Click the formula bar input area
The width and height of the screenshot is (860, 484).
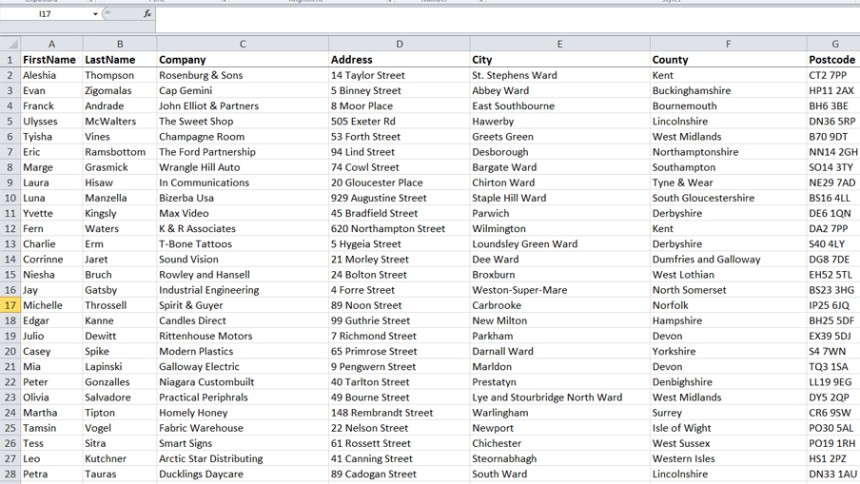[507, 20]
